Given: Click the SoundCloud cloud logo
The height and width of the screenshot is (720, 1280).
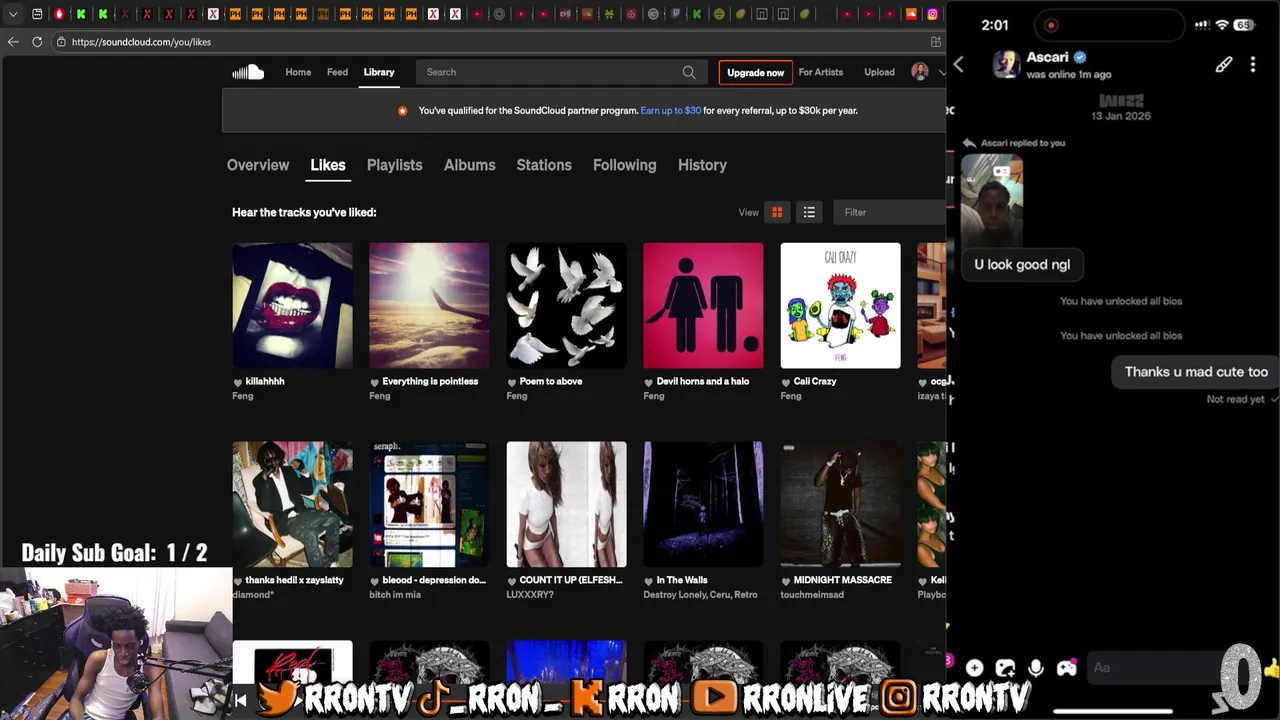Looking at the screenshot, I should (248, 72).
